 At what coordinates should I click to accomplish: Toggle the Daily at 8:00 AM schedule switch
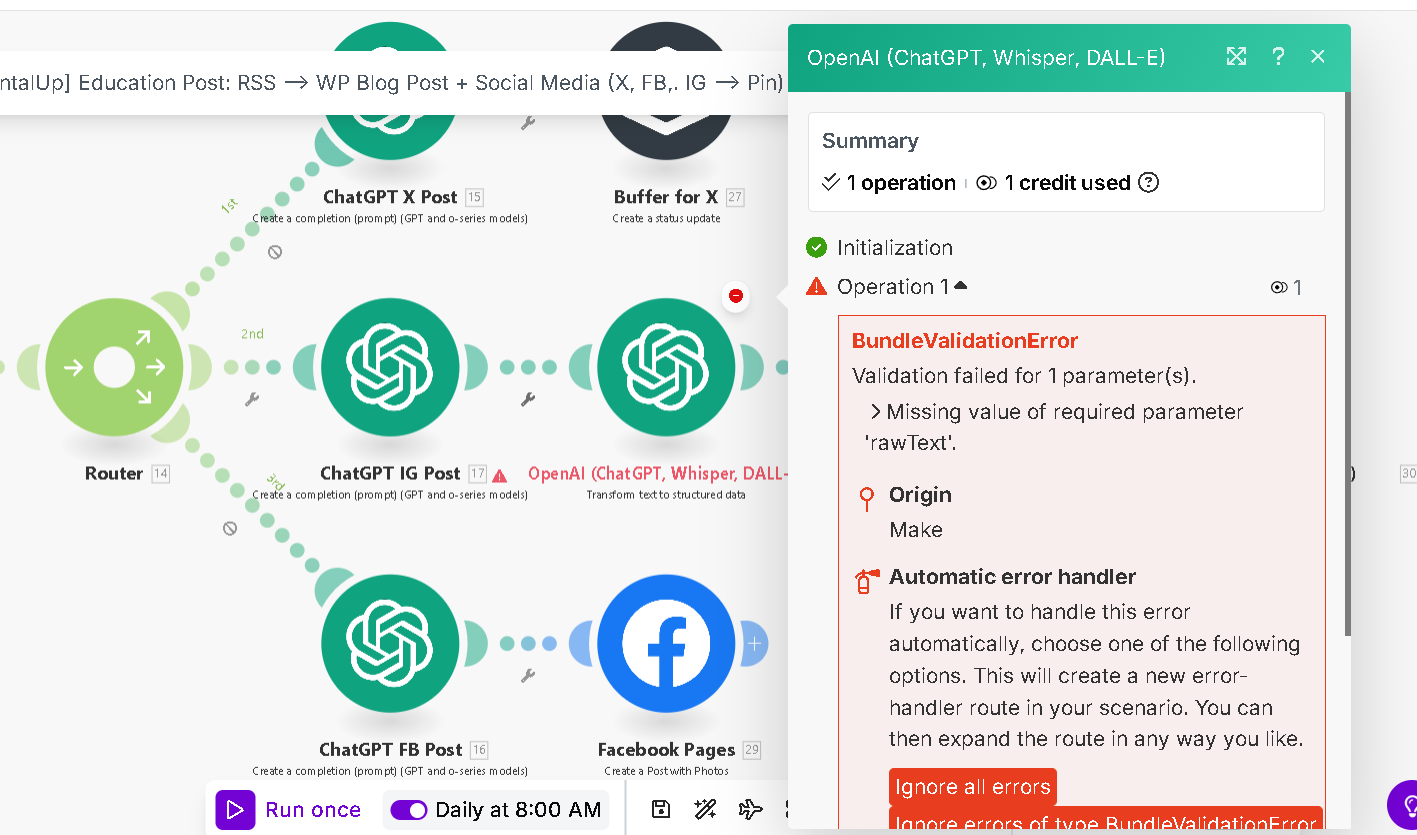(x=408, y=810)
